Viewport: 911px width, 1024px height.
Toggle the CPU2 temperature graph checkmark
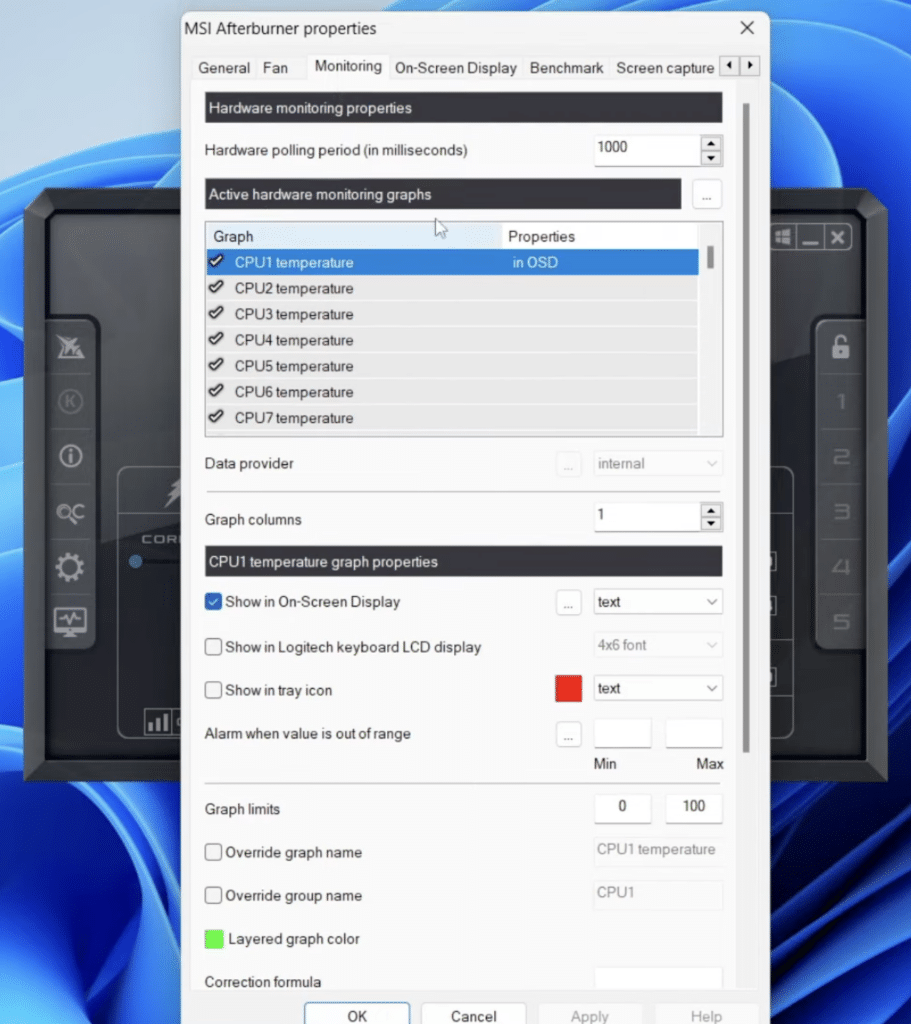[x=216, y=287]
